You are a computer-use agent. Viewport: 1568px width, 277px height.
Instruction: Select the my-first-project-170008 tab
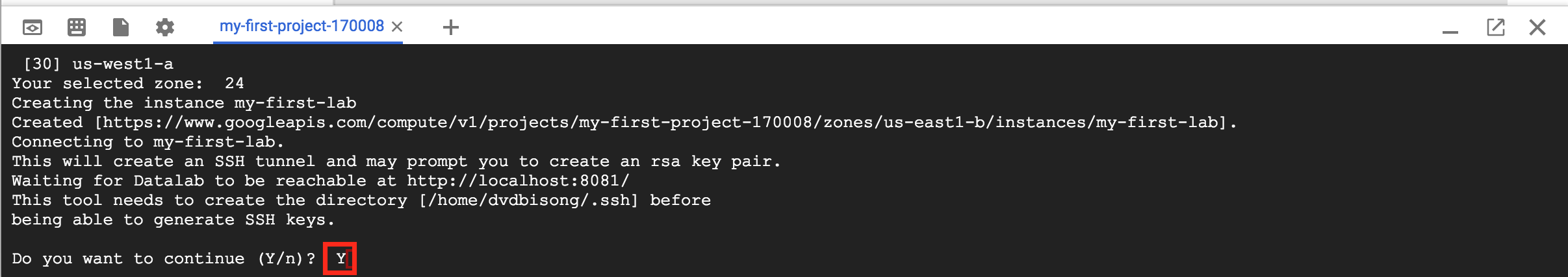coord(302,26)
